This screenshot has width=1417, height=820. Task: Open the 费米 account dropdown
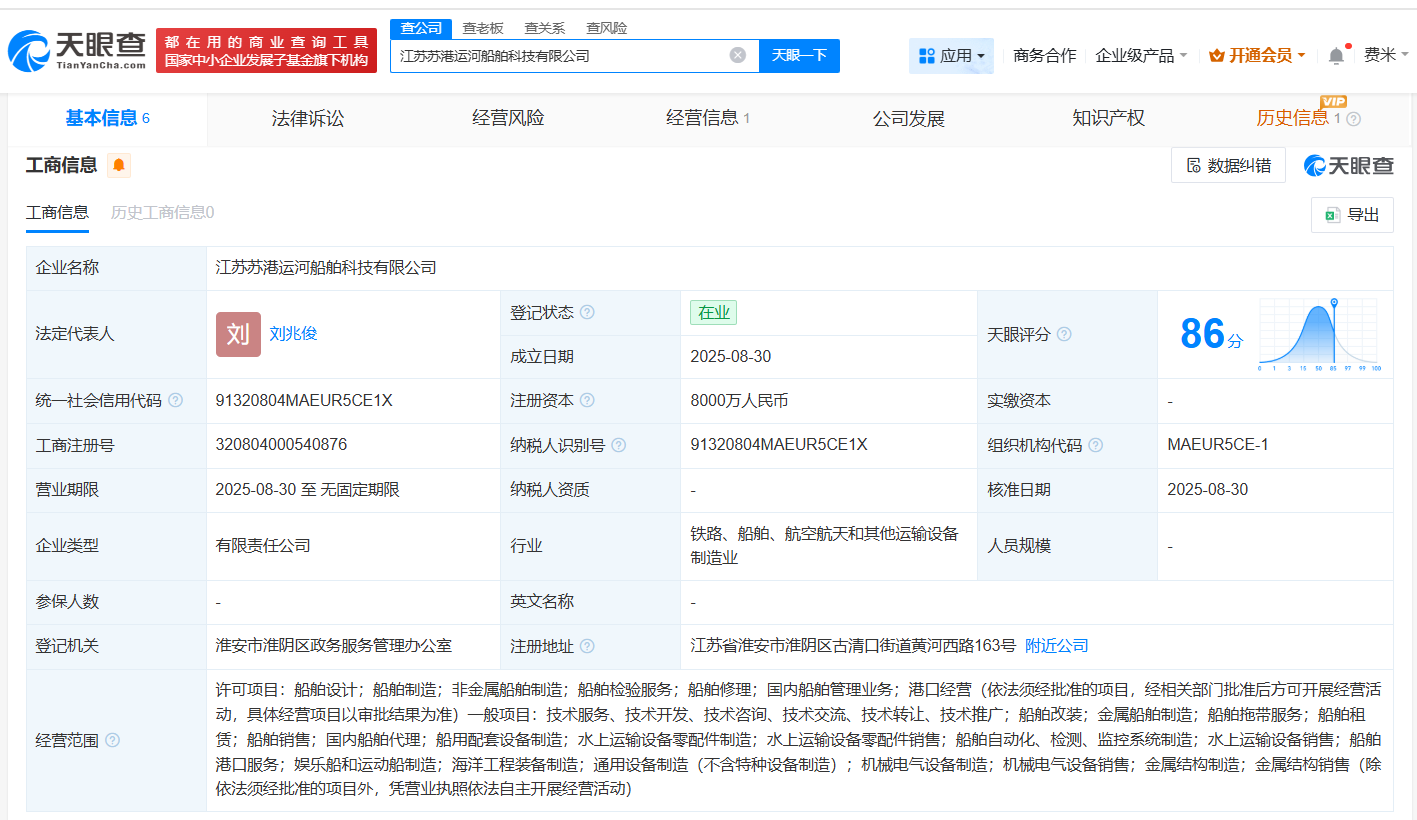[1383, 56]
